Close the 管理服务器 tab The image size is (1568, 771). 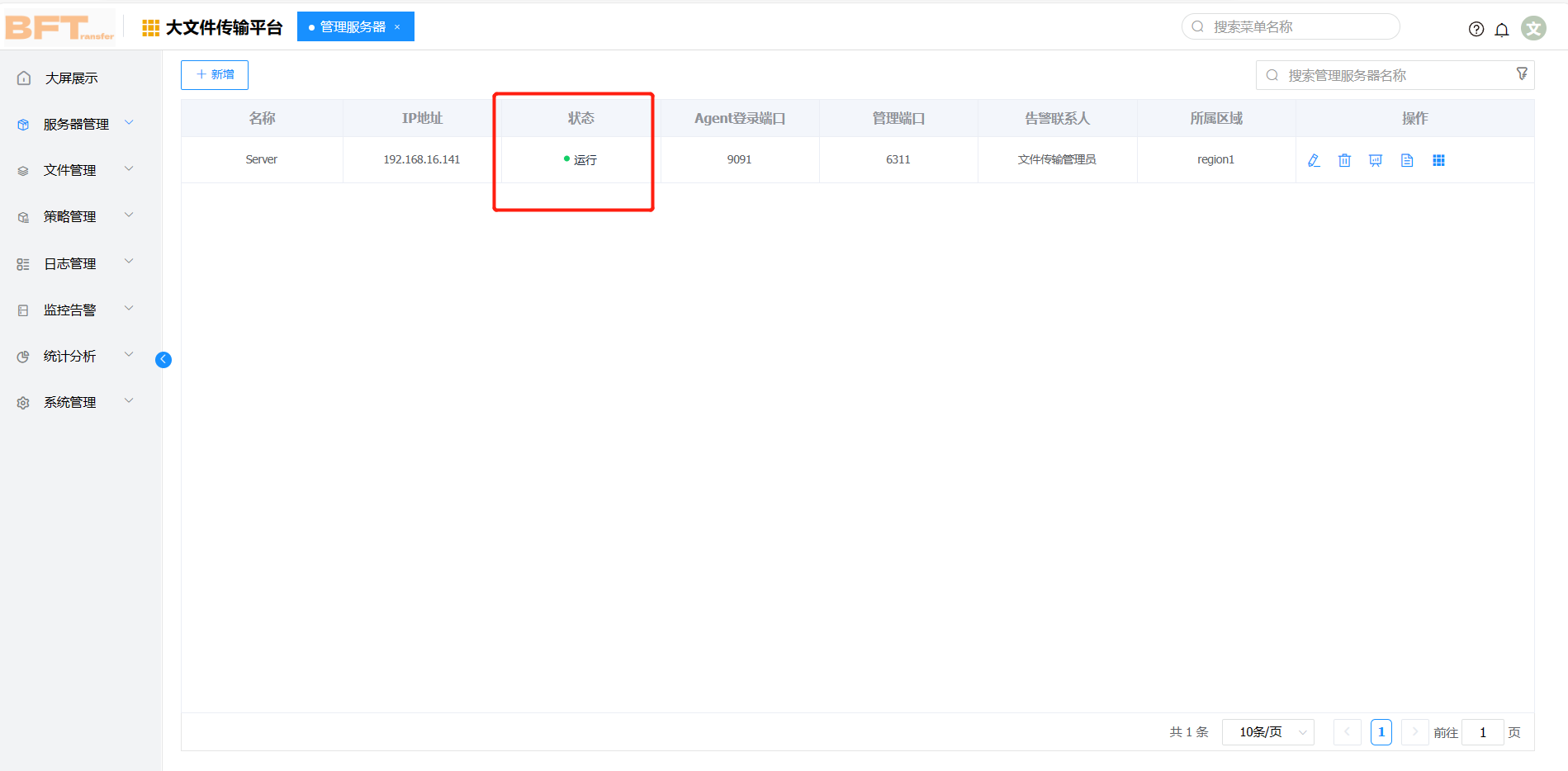[x=397, y=27]
